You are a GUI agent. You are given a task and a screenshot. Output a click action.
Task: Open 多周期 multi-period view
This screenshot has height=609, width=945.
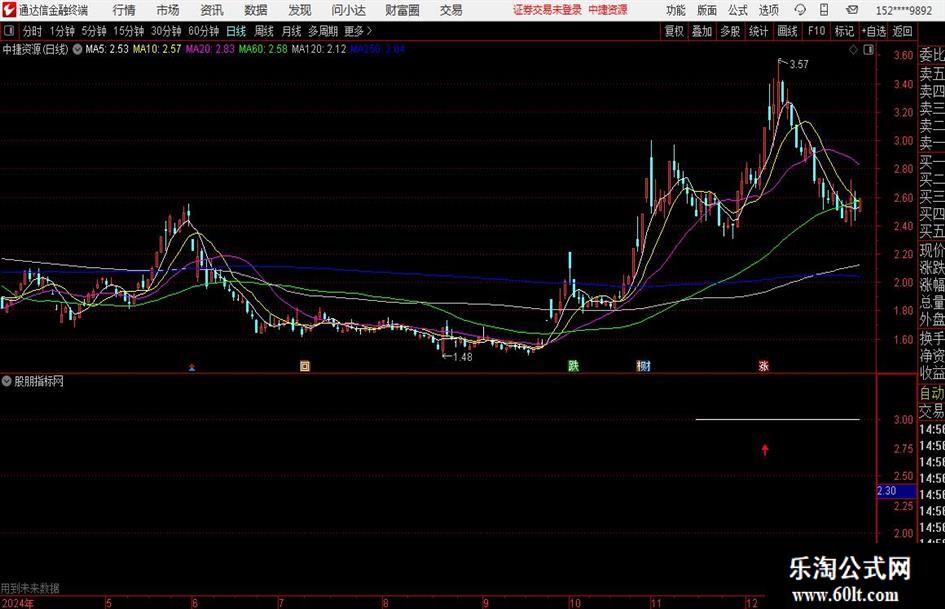[x=323, y=31]
